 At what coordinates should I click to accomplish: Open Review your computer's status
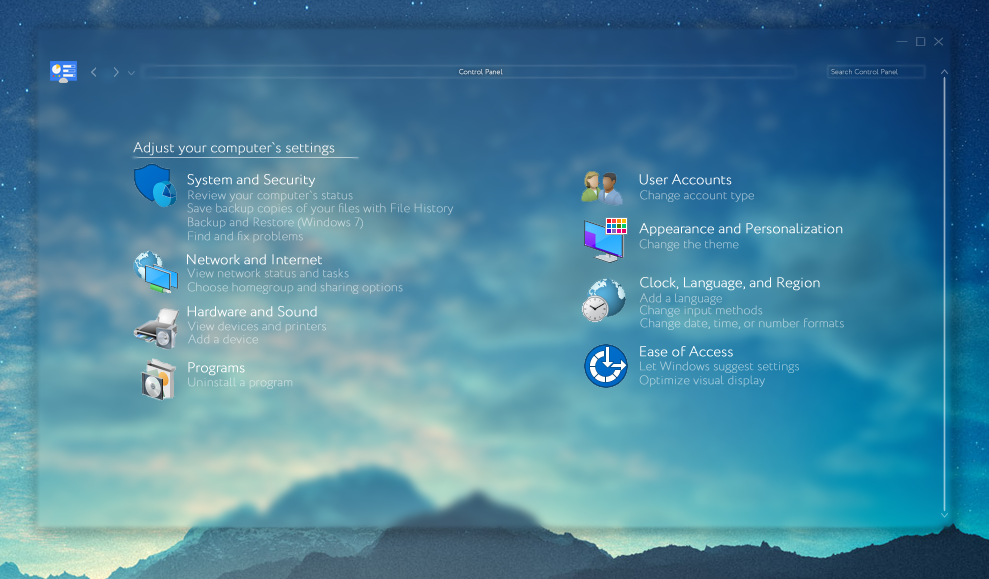tap(270, 196)
